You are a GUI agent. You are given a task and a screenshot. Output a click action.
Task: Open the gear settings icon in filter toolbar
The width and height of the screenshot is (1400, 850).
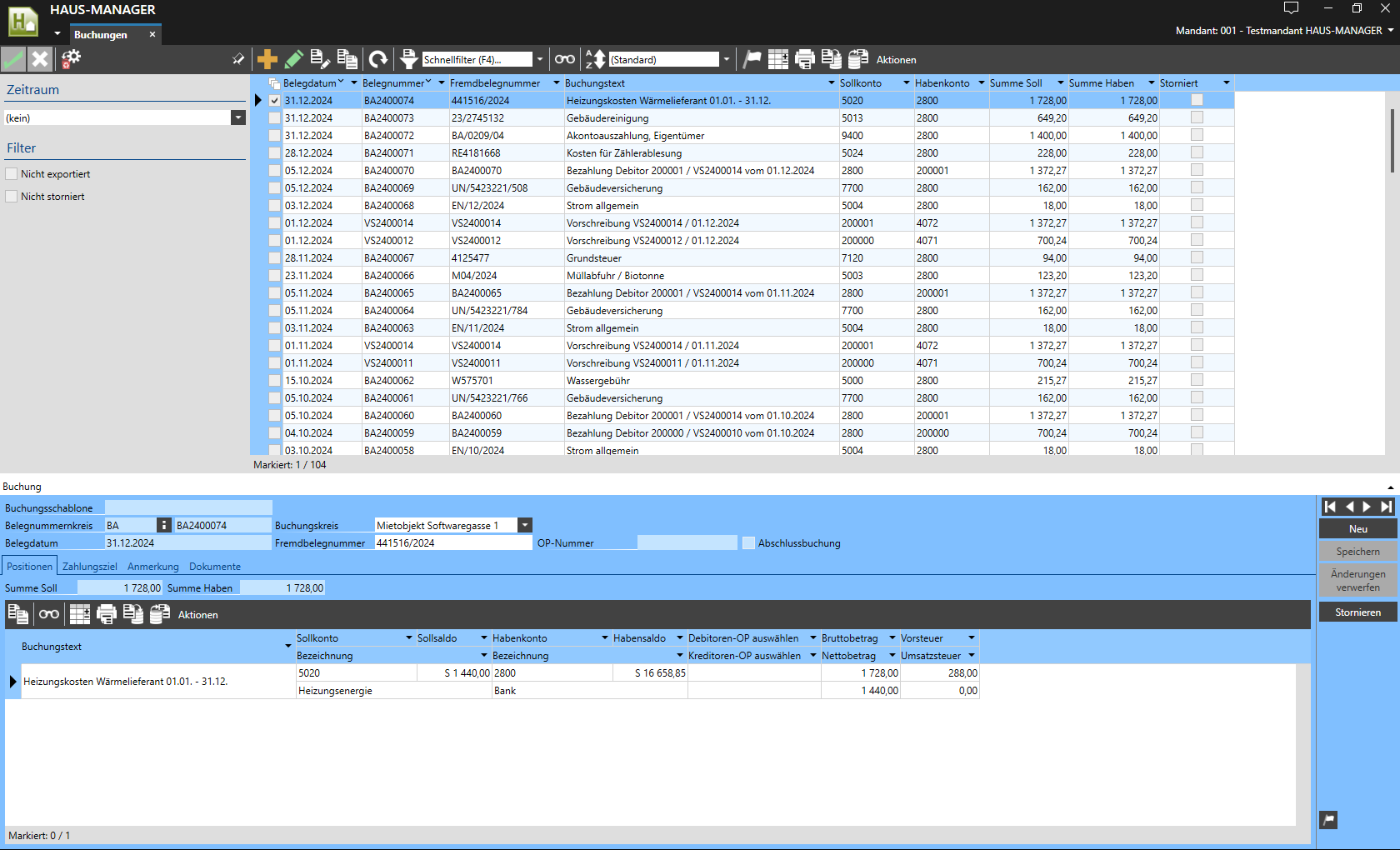point(71,59)
